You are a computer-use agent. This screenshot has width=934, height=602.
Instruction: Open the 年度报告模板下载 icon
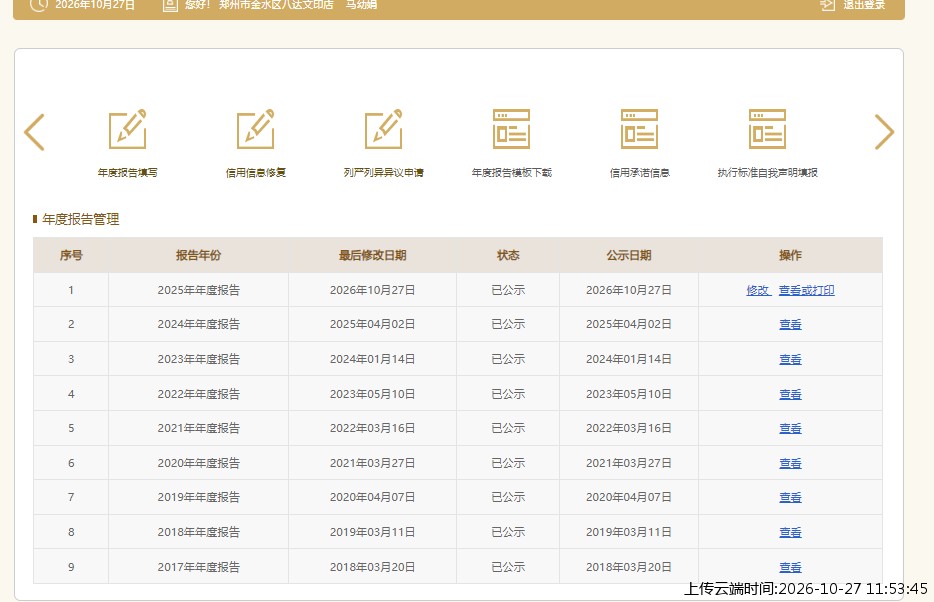[x=512, y=129]
